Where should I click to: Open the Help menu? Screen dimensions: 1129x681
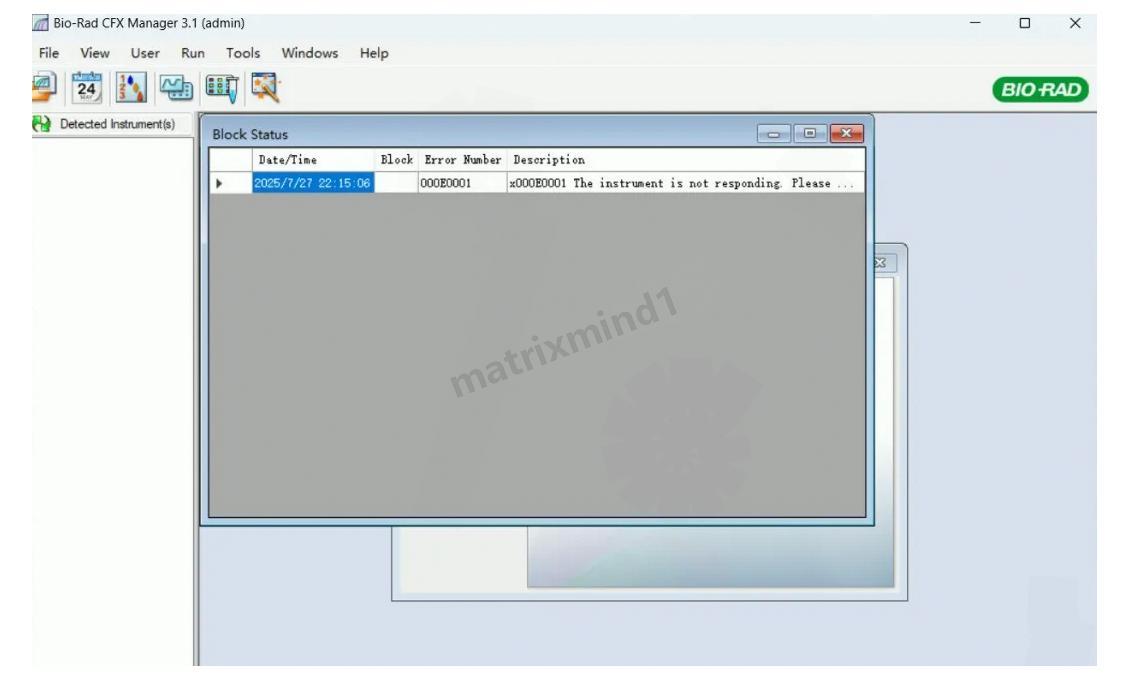click(374, 53)
